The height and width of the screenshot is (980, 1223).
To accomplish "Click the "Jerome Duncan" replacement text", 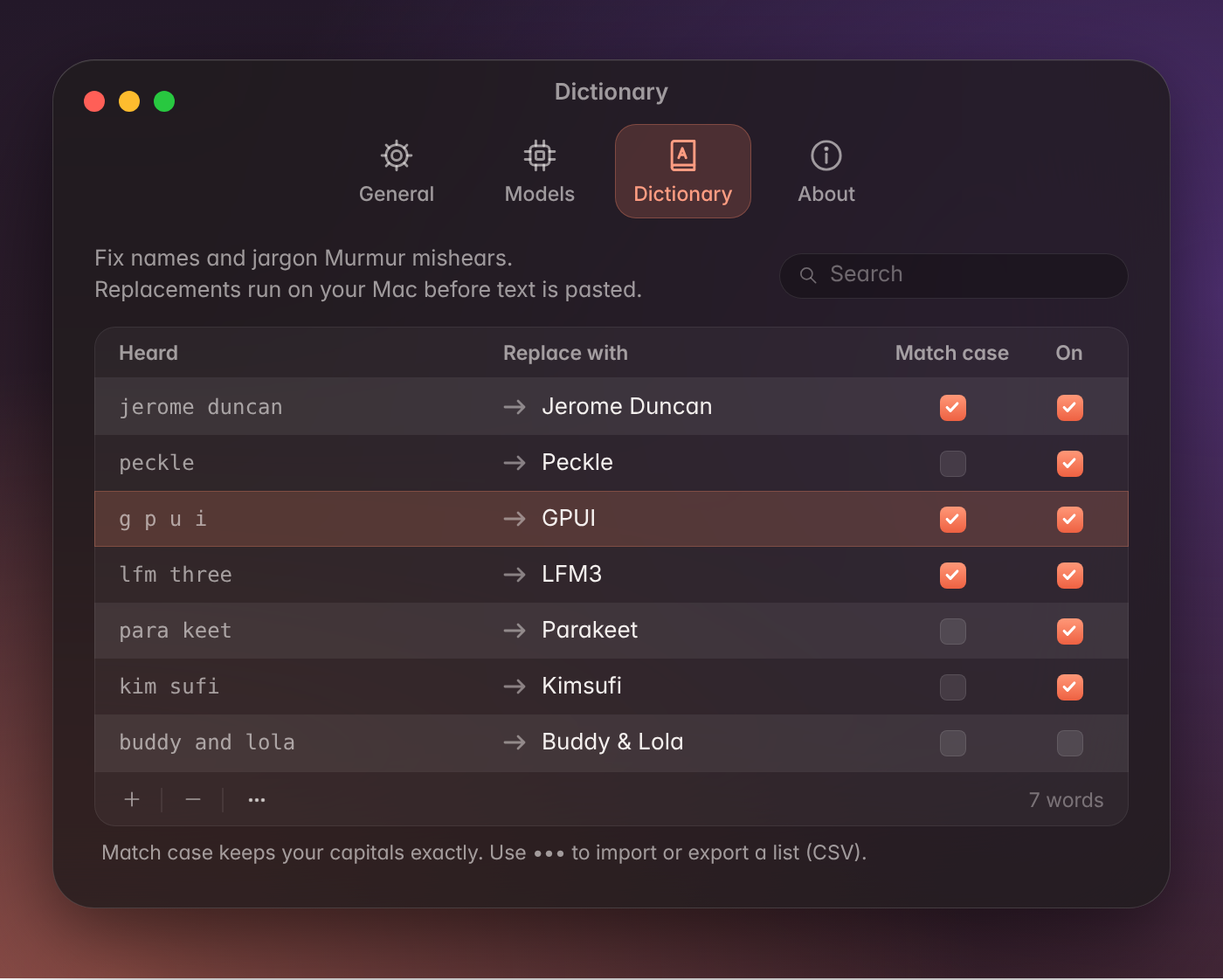I will click(x=627, y=407).
